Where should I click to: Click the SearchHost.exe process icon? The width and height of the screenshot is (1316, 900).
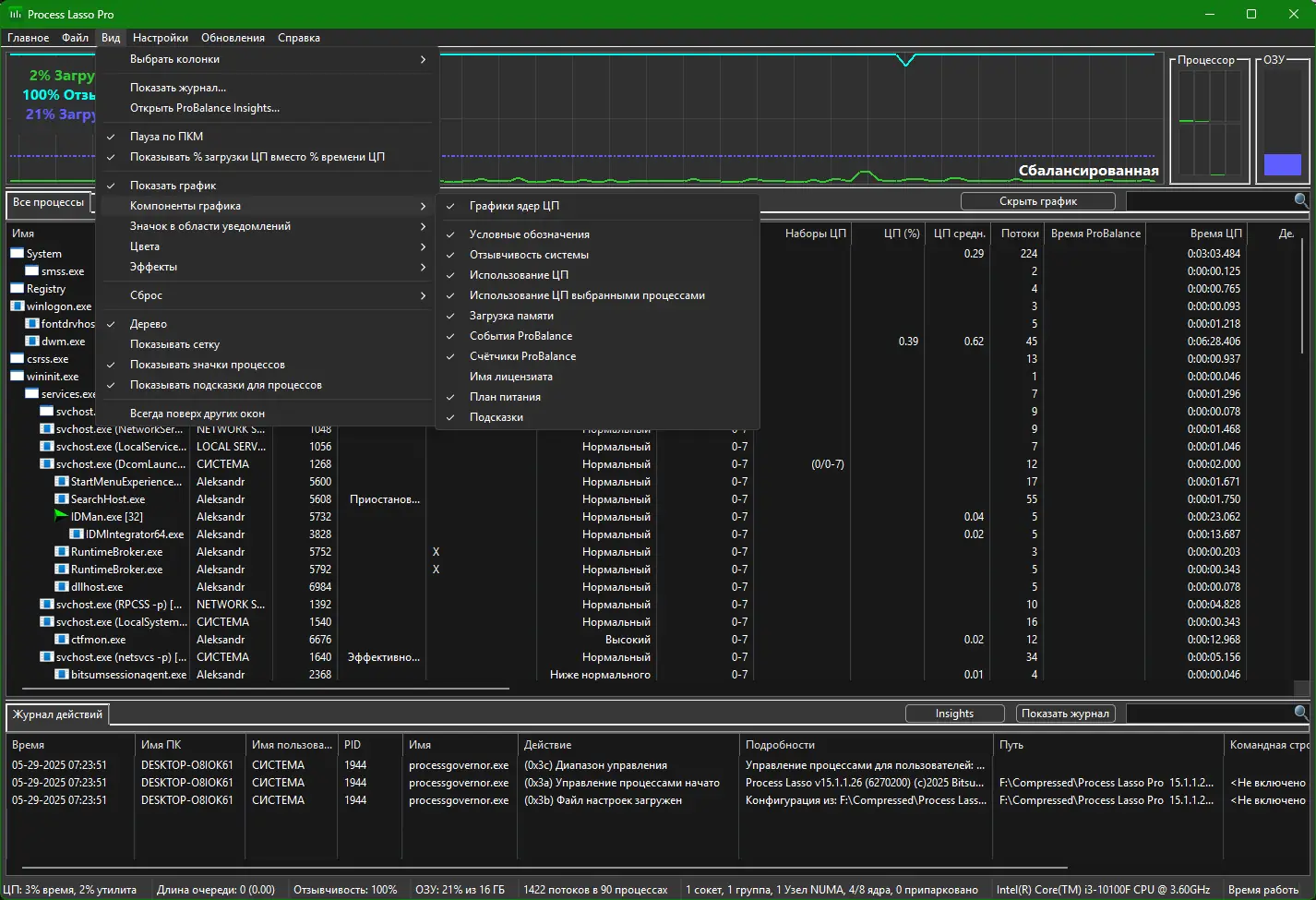pyautogui.click(x=62, y=499)
